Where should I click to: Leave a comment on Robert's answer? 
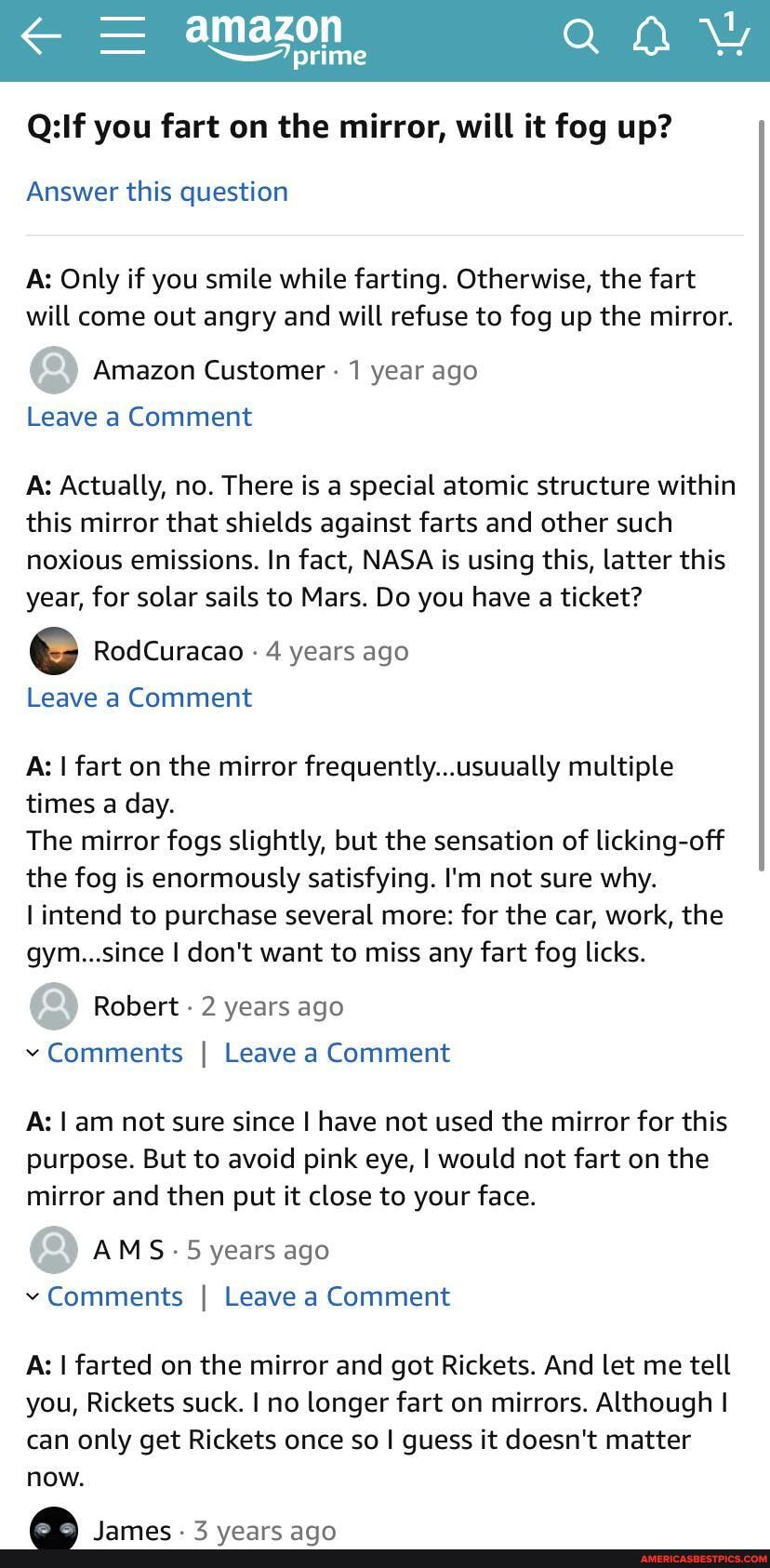(337, 1053)
